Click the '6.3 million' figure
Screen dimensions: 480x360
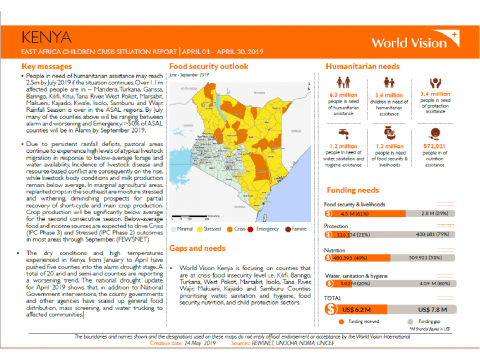tap(343, 95)
